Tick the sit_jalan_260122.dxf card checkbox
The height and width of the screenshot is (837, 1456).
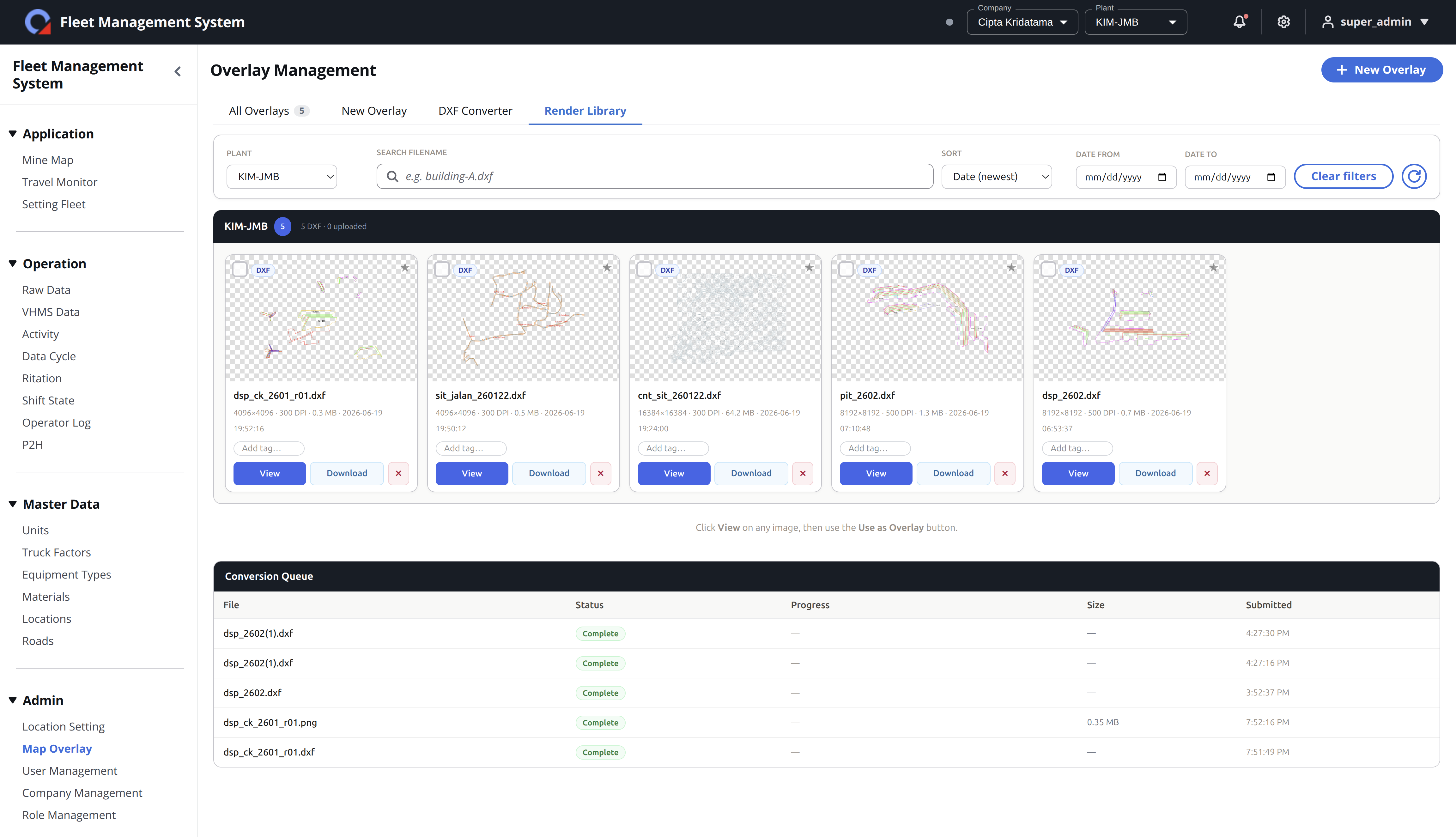(442, 269)
